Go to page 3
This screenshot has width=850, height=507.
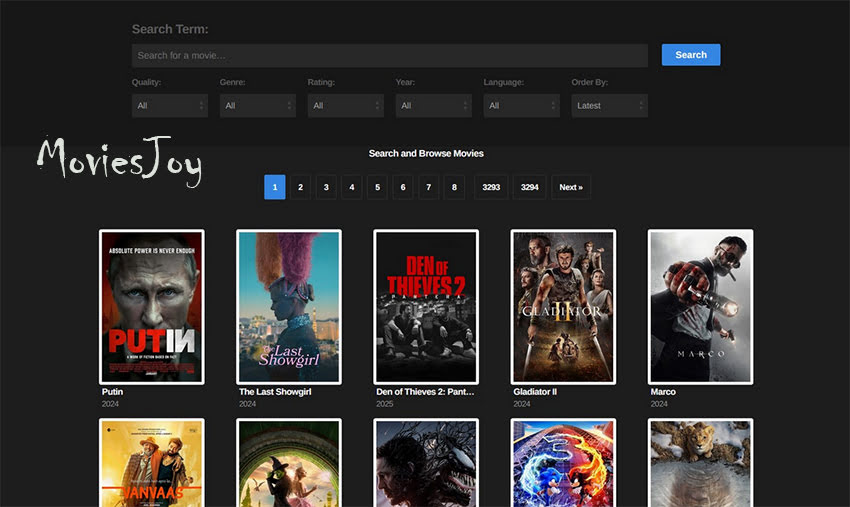(x=326, y=187)
